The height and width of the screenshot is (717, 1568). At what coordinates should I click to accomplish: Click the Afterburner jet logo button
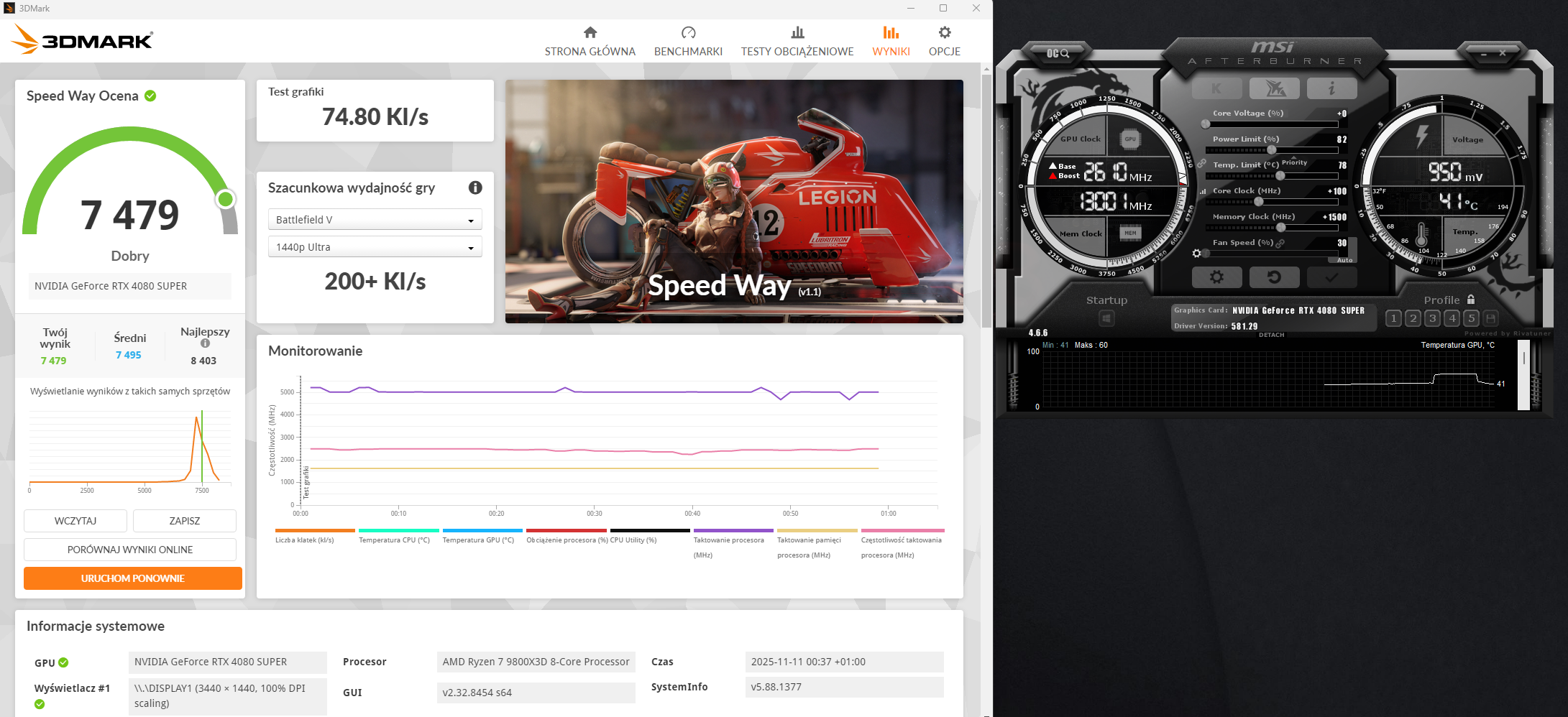[1274, 88]
